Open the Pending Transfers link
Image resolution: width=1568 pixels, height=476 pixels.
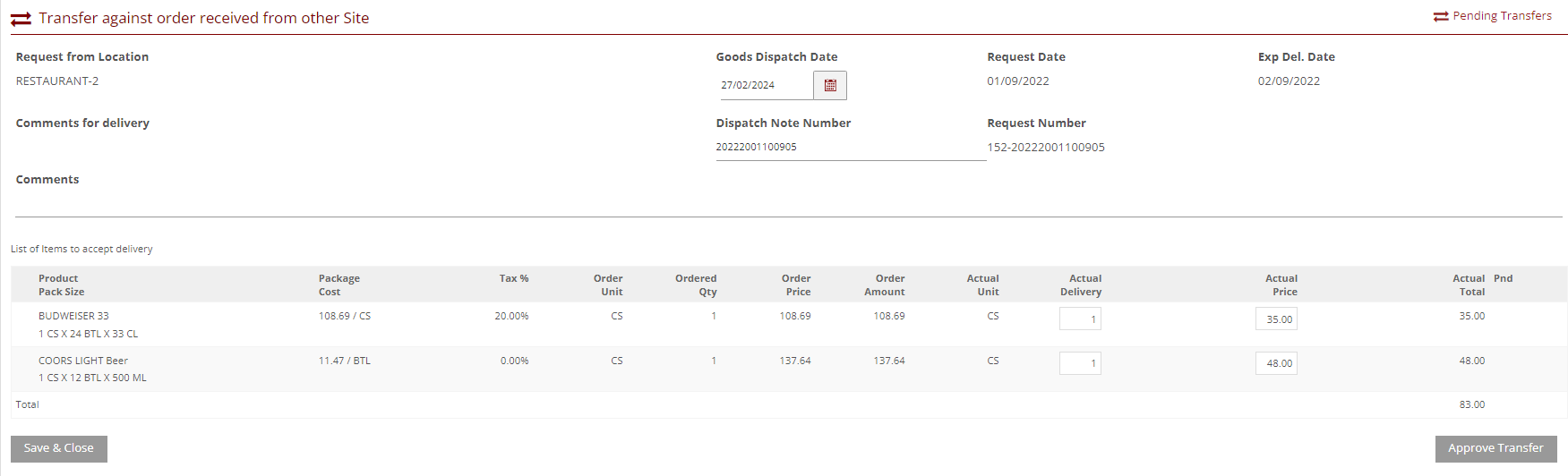[1502, 16]
